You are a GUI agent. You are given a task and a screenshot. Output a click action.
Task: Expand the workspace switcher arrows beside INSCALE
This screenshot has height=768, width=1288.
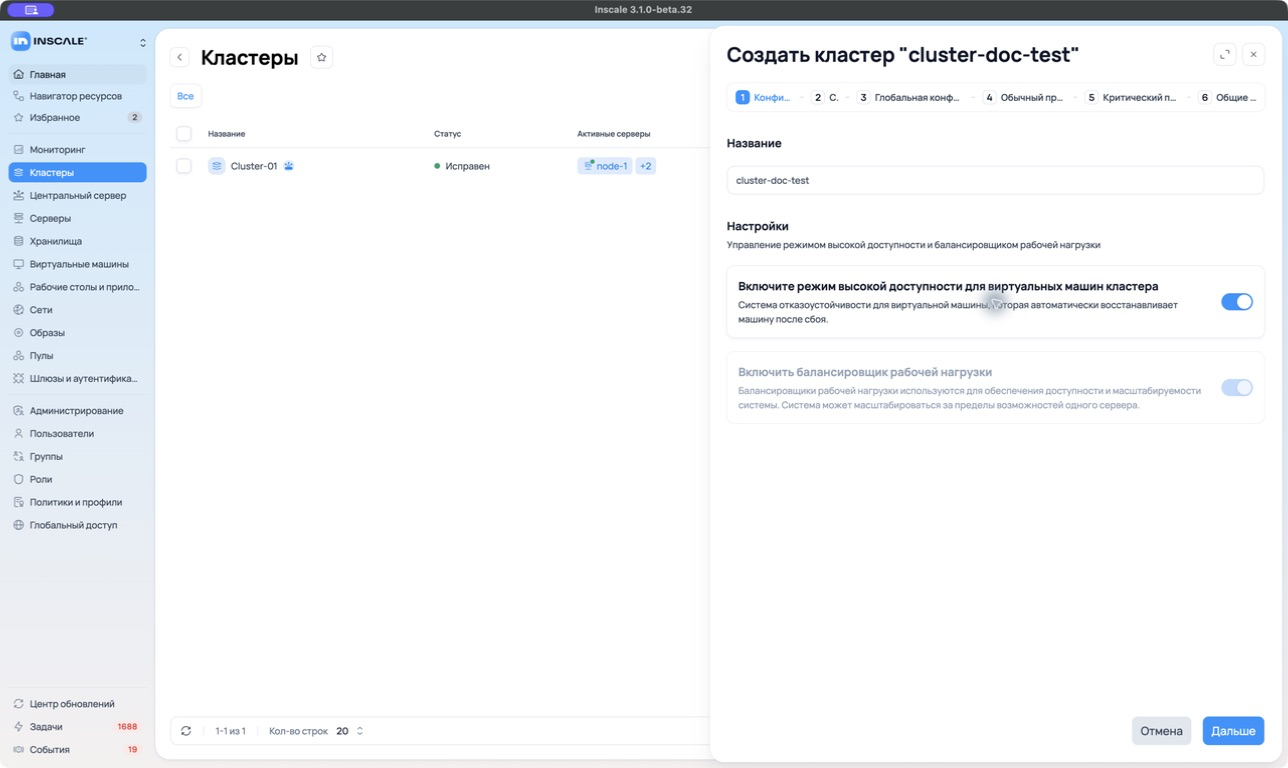142,42
